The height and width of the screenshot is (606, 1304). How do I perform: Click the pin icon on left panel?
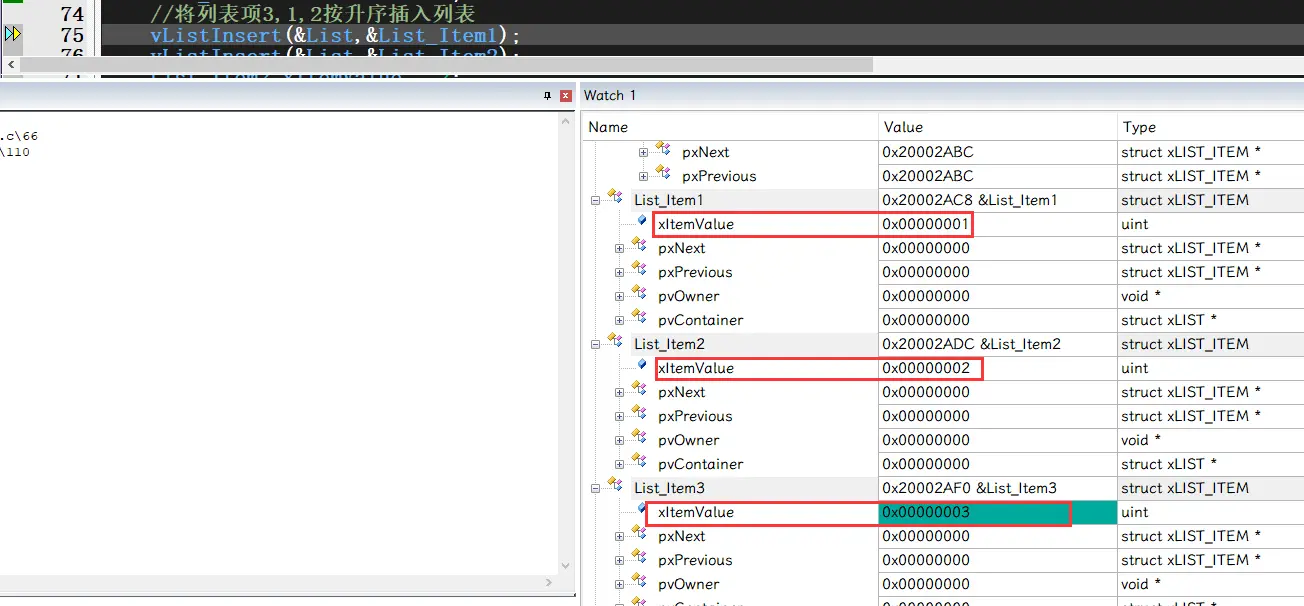pyautogui.click(x=547, y=96)
